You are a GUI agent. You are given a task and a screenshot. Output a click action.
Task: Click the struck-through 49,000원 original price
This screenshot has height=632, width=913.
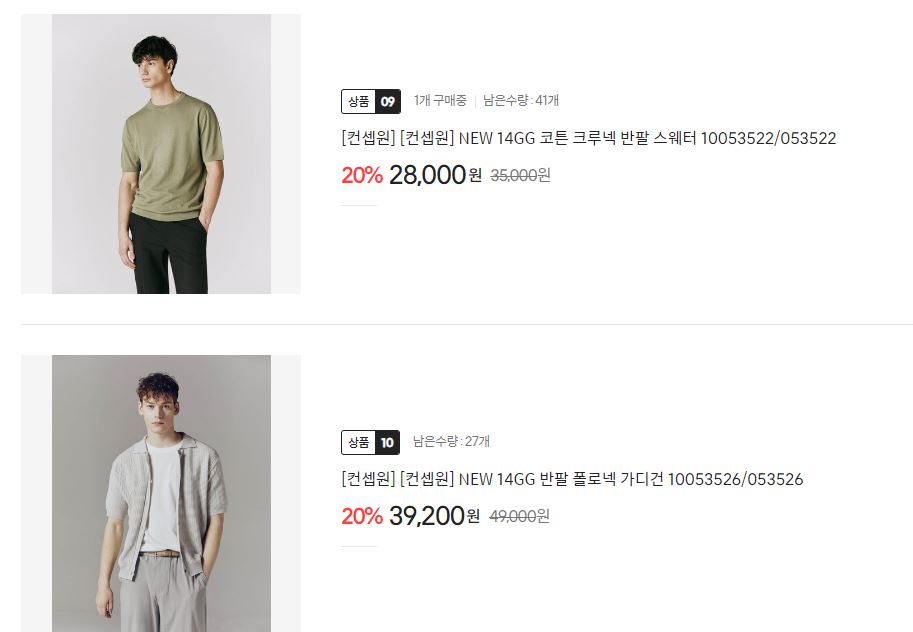(x=519, y=516)
